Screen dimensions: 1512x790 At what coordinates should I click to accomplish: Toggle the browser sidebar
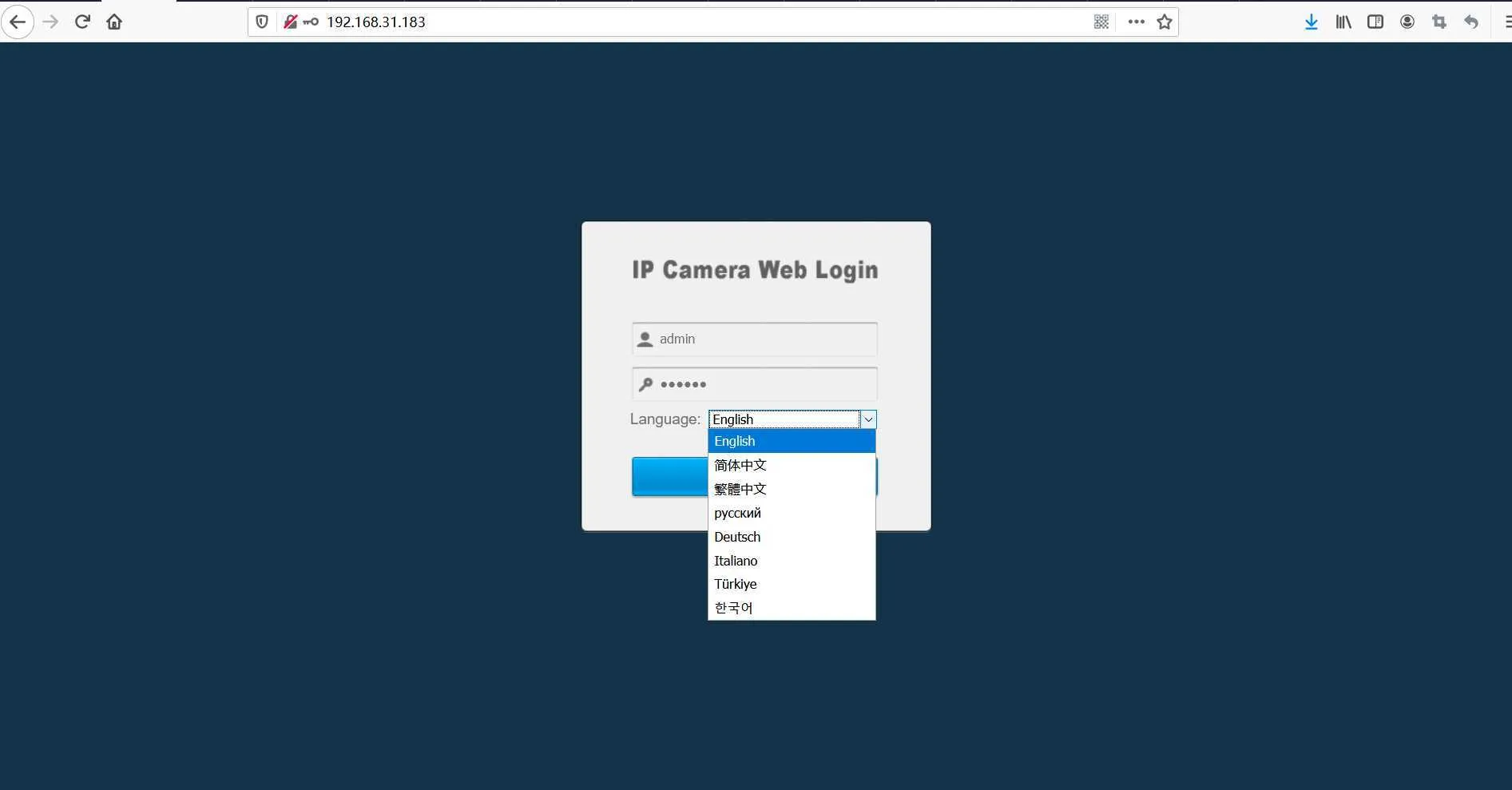click(x=1375, y=22)
